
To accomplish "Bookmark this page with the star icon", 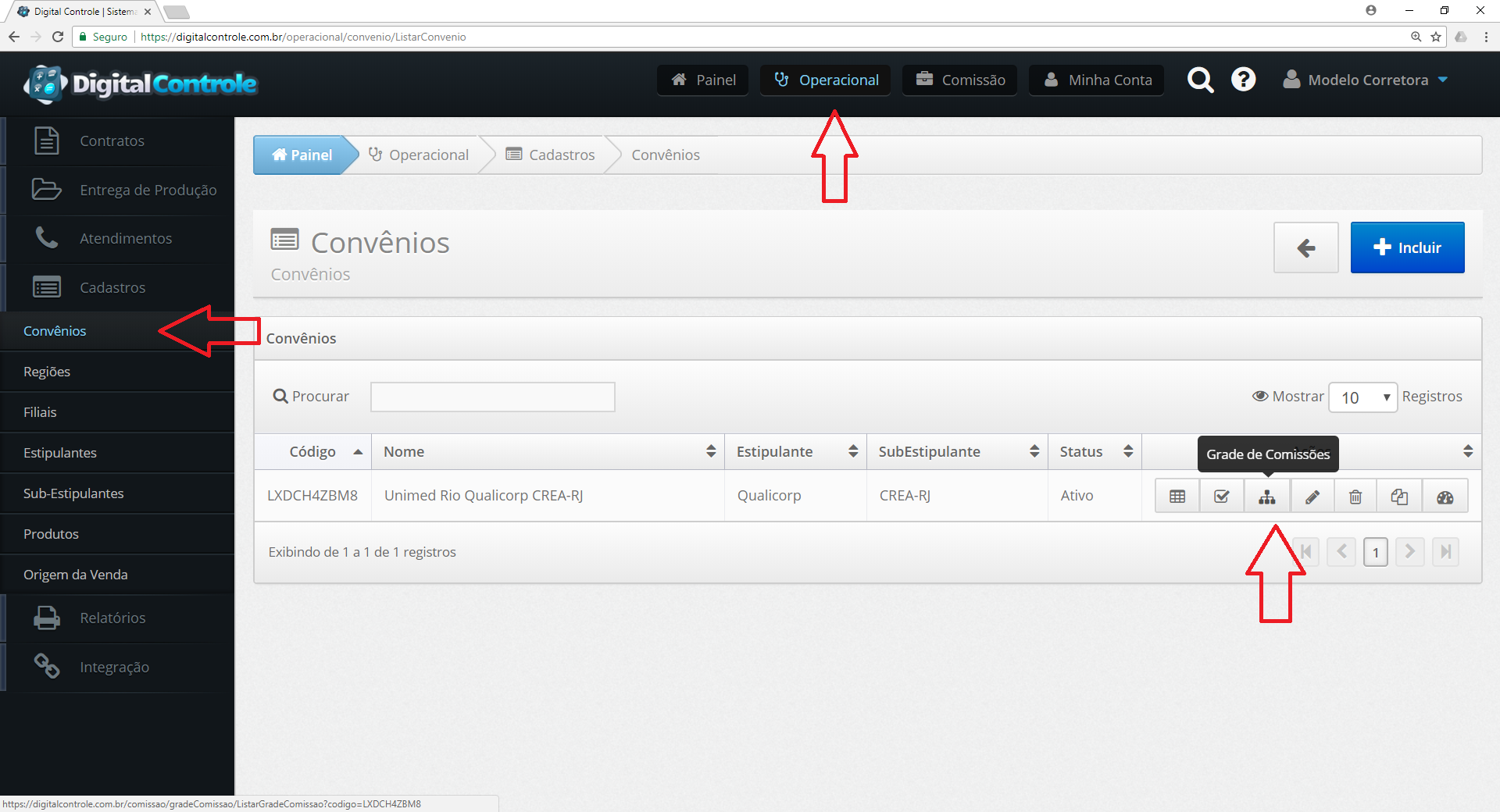I will pyautogui.click(x=1436, y=37).
